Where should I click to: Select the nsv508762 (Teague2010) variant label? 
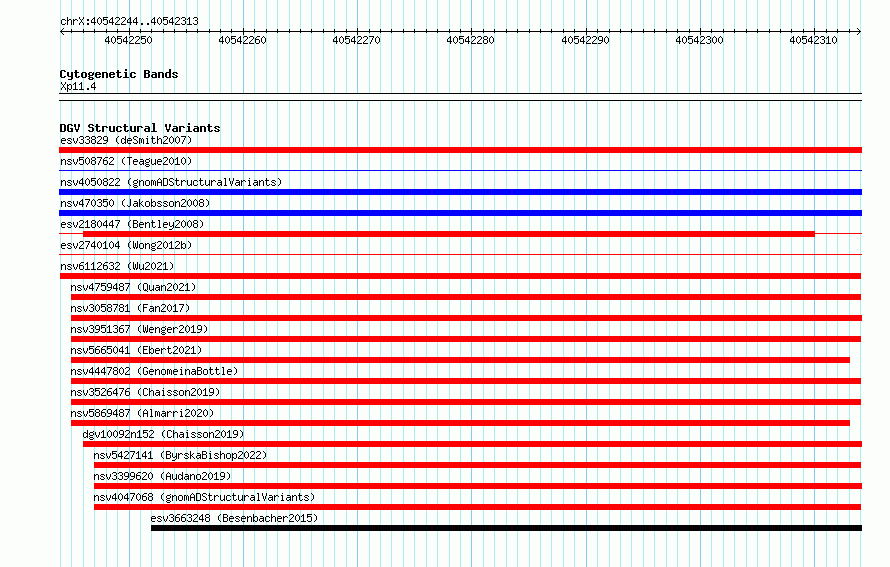tap(126, 161)
